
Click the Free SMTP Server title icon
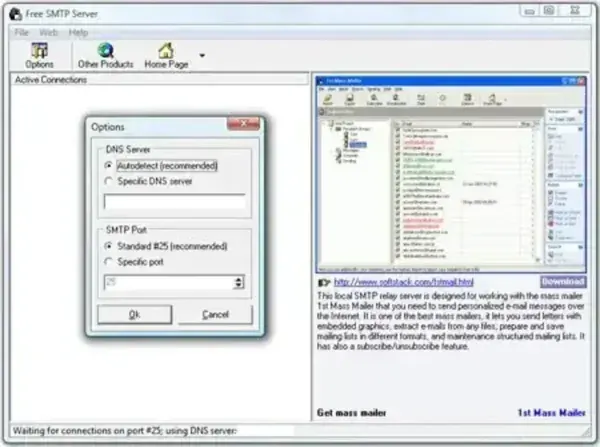(x=16, y=14)
